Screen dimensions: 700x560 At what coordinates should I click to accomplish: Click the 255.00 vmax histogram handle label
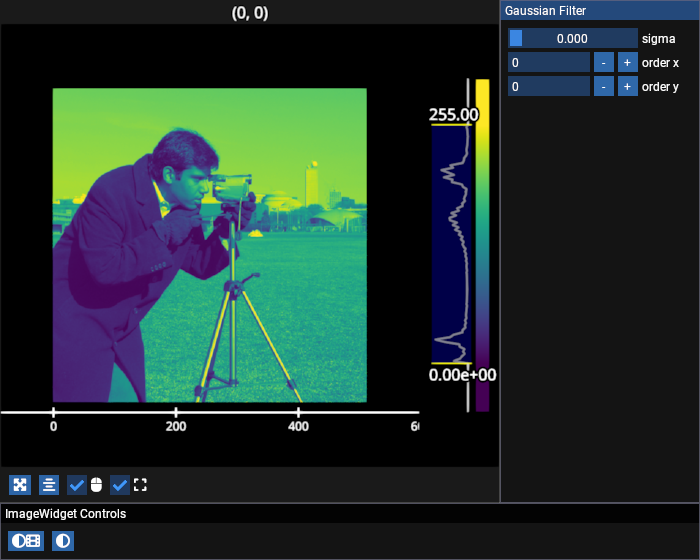point(453,115)
